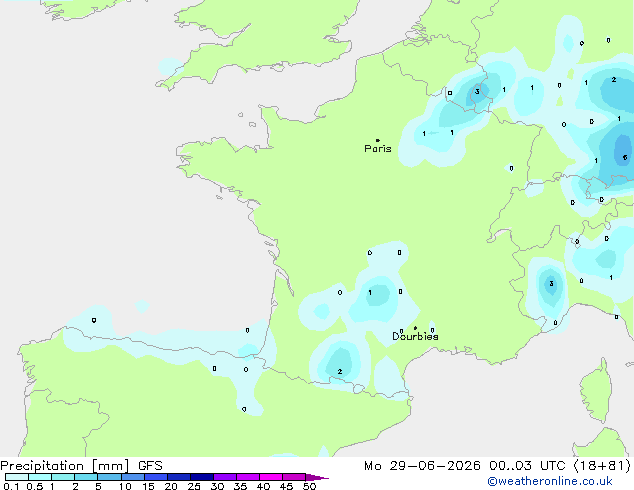Click the weatheronline.co.uk copyright link
This screenshot has height=490, width=634.
point(550,481)
